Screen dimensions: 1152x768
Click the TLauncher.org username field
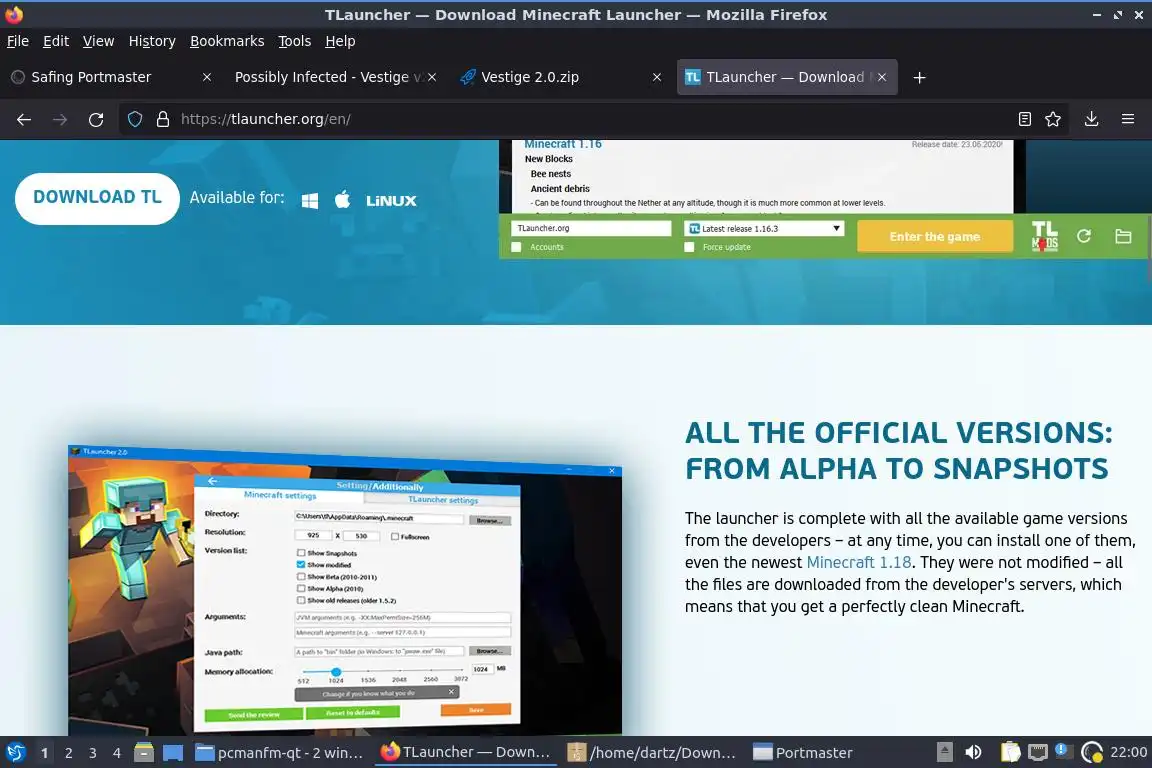coord(591,229)
